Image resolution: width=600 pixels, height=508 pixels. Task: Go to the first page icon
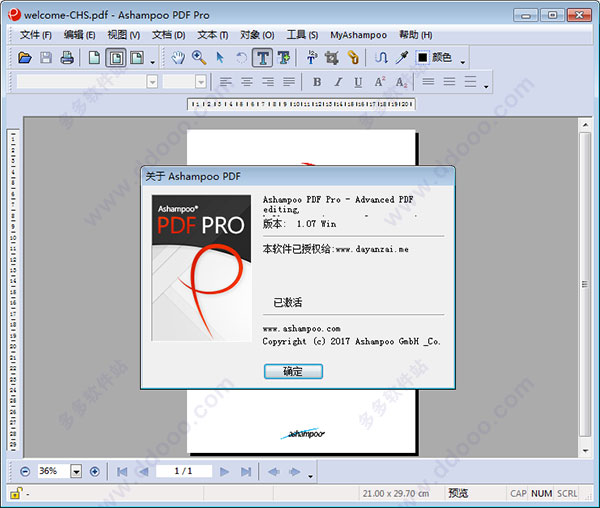tap(122, 472)
